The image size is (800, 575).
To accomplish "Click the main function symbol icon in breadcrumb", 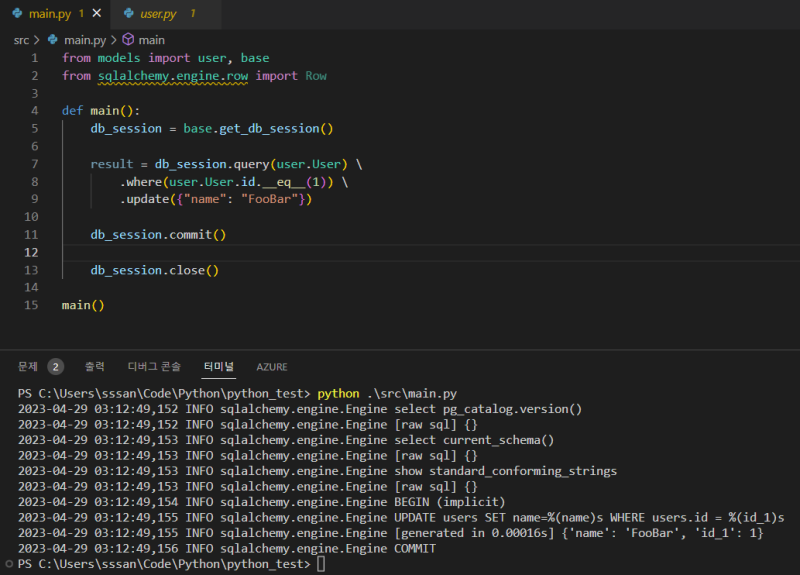I will [128, 40].
